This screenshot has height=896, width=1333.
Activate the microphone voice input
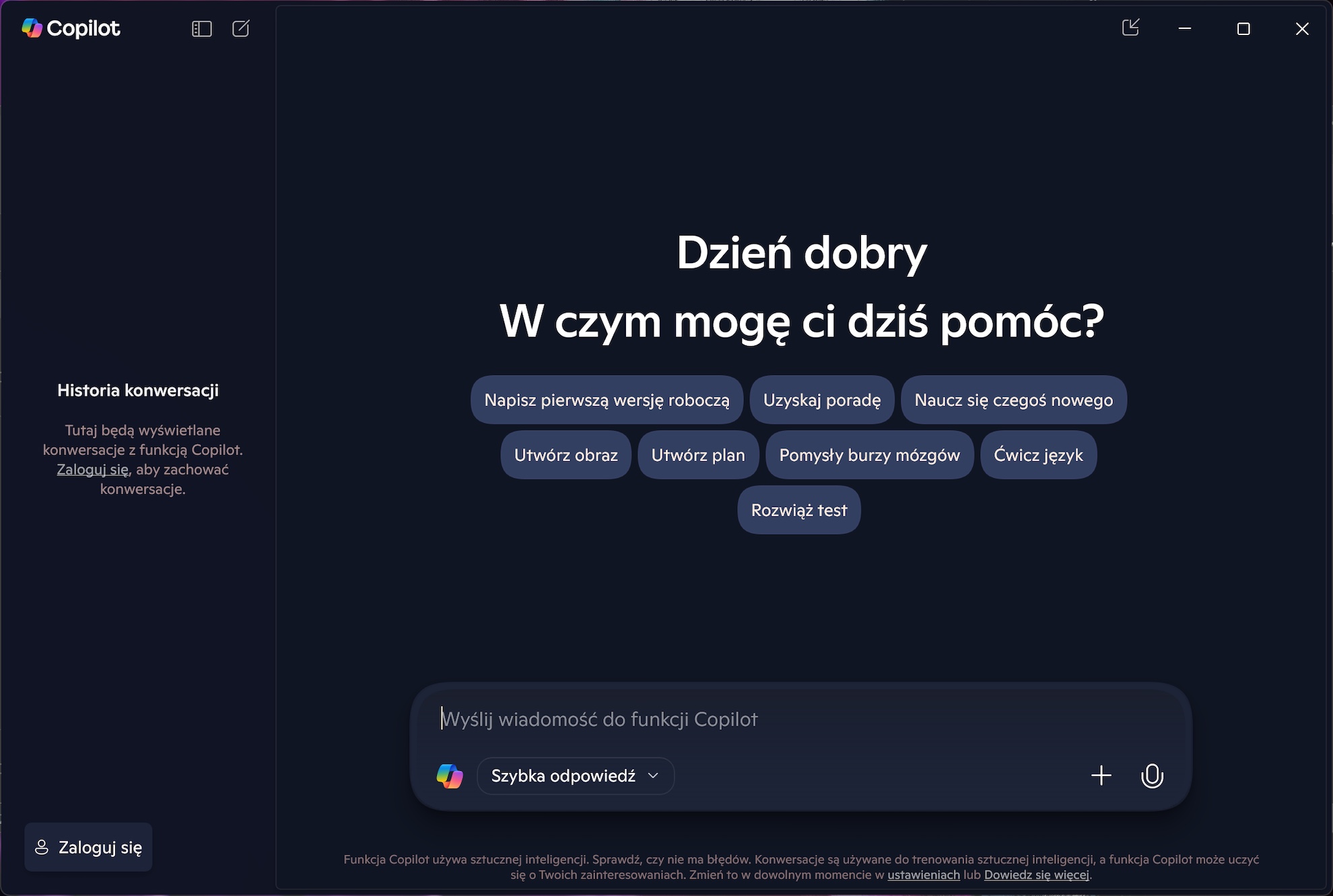point(1152,776)
